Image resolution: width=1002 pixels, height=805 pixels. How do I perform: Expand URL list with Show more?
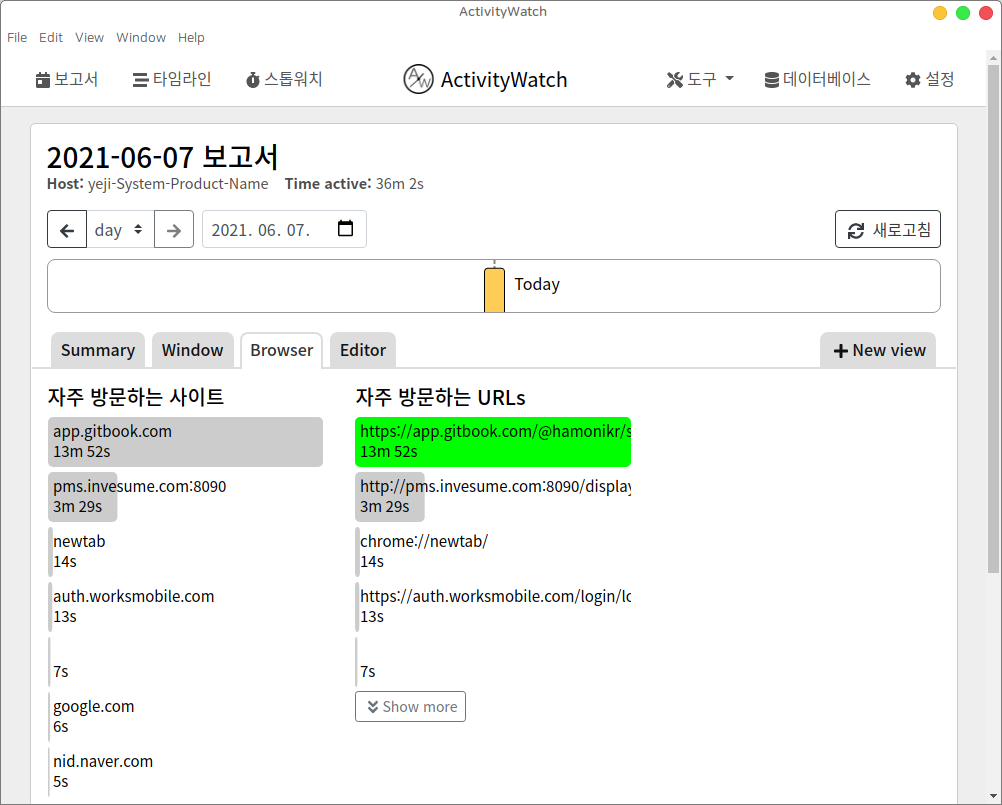pyautogui.click(x=410, y=707)
